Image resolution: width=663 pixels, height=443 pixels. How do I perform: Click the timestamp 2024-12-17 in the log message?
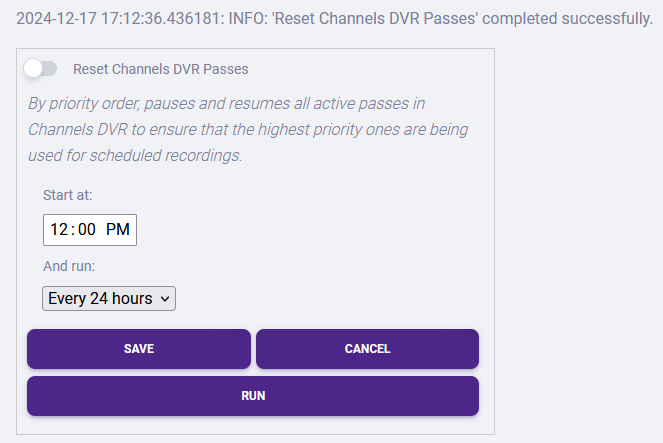pyautogui.click(x=56, y=19)
